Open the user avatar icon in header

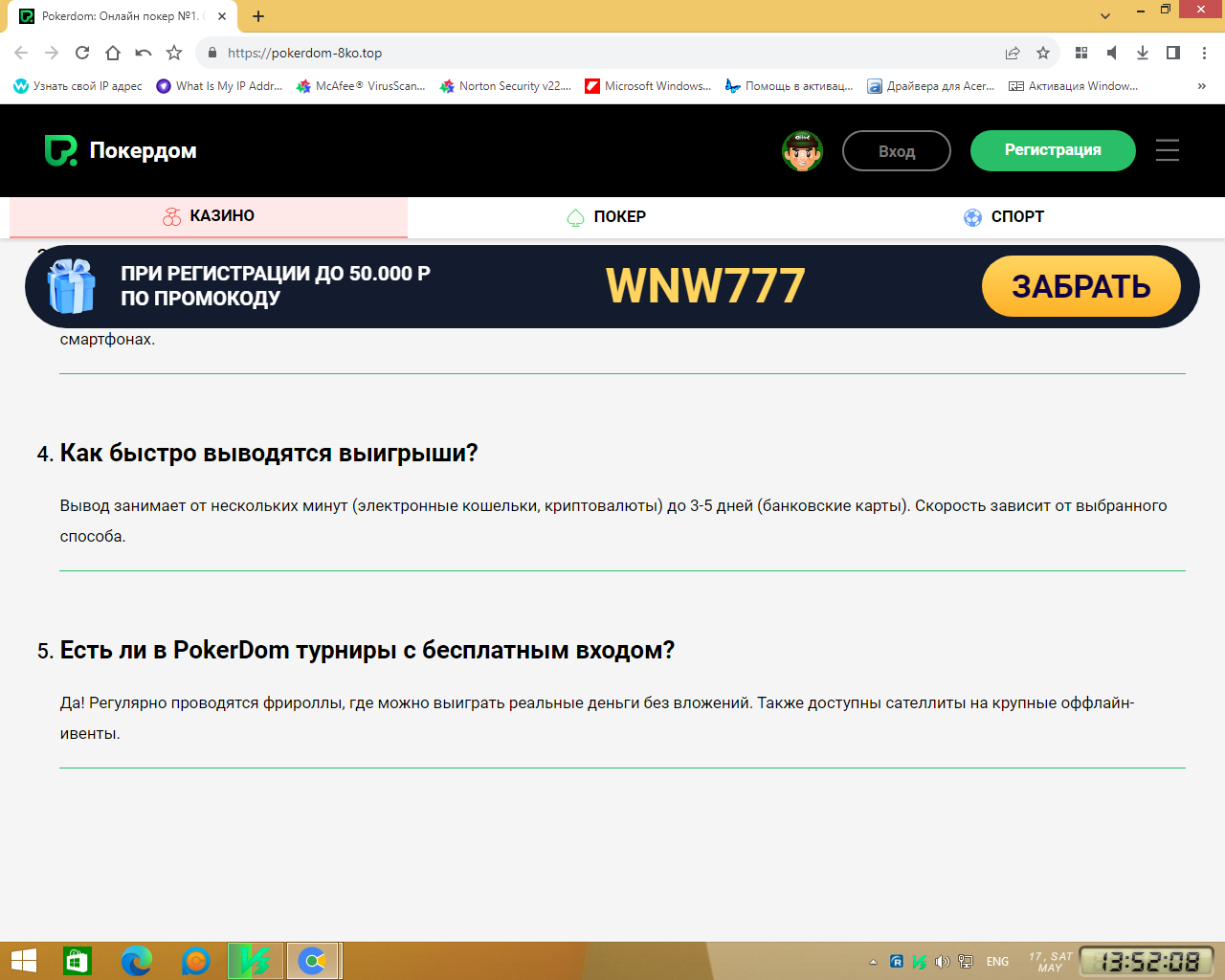802,150
